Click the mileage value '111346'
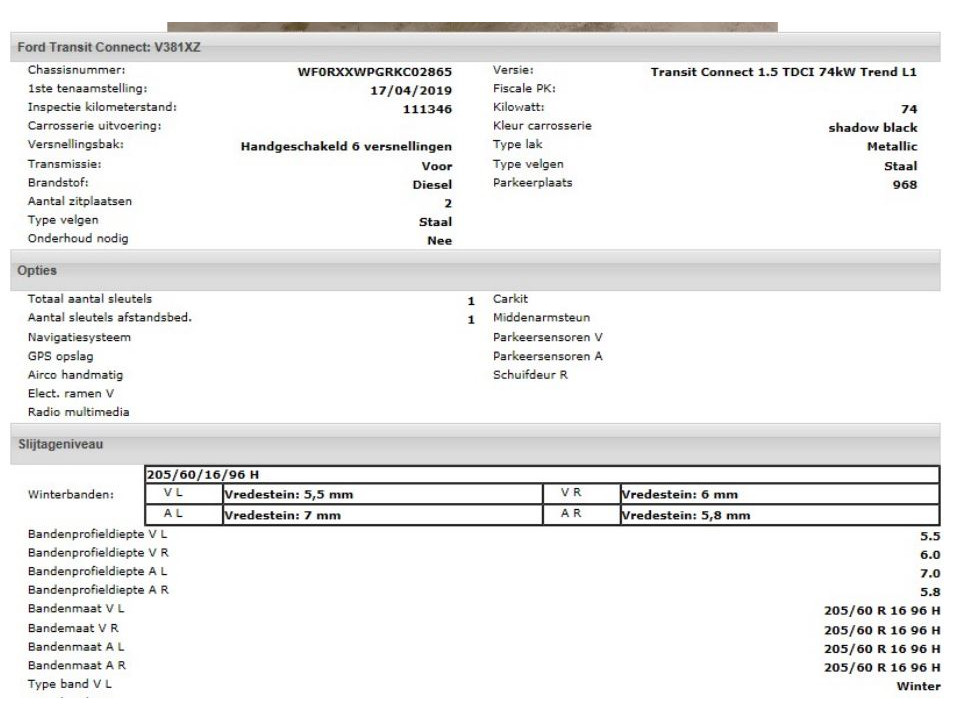Viewport: 962px width, 721px height. [x=427, y=109]
